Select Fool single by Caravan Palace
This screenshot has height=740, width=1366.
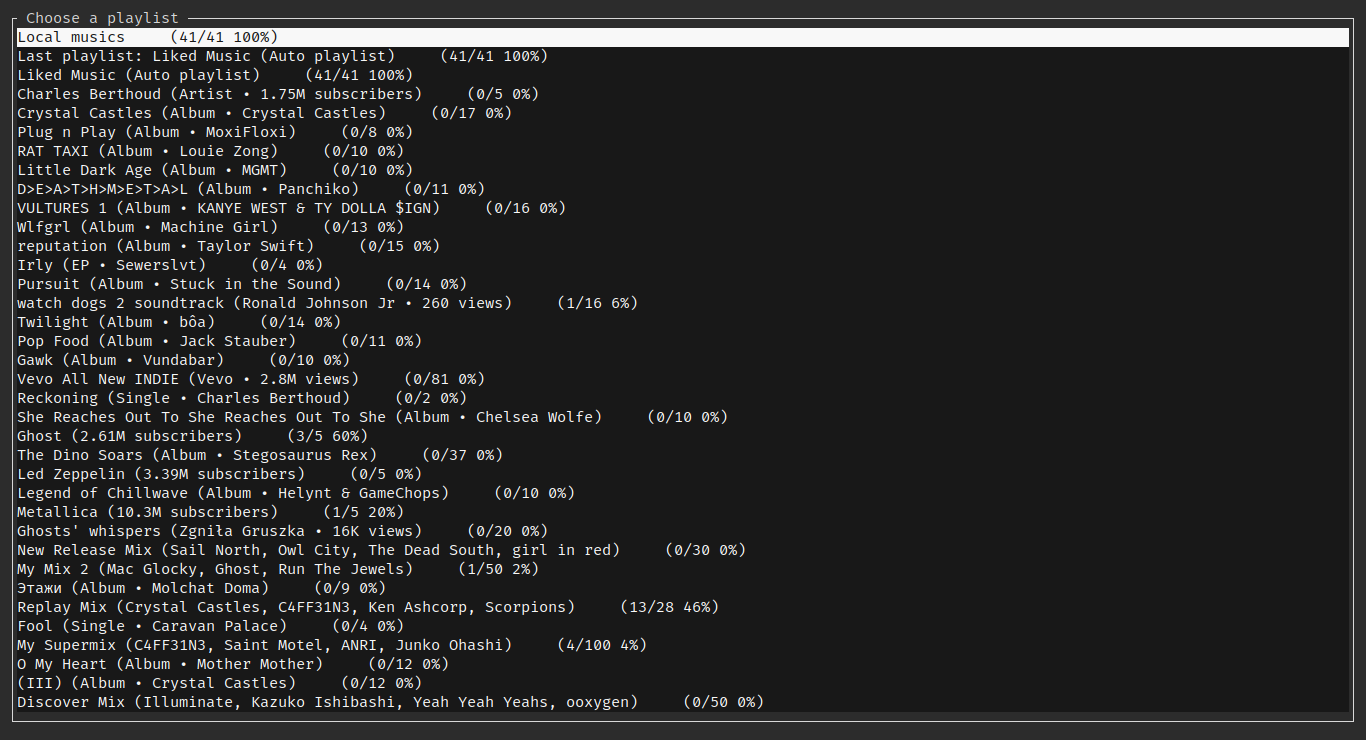coord(683,626)
